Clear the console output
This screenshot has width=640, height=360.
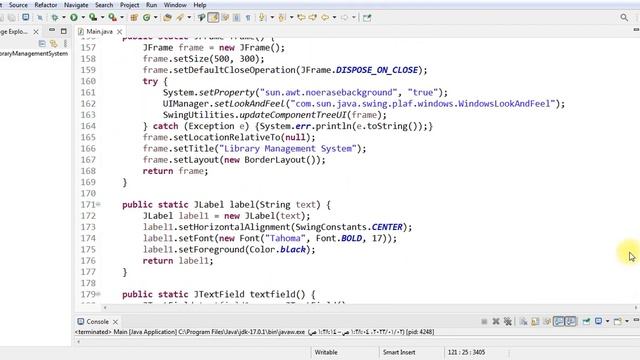(x=523, y=322)
